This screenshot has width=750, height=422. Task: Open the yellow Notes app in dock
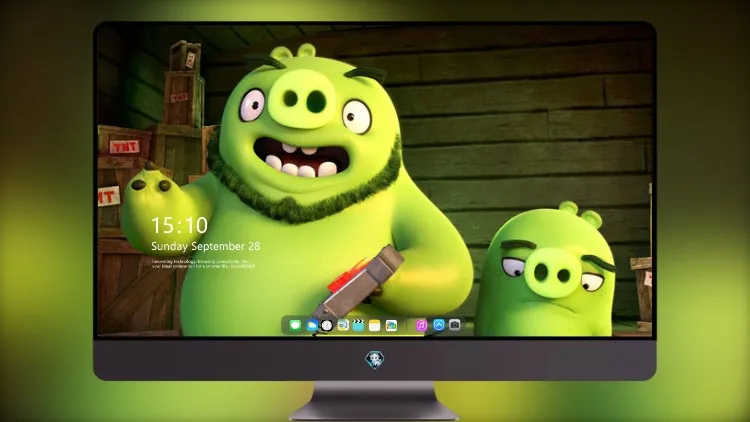375,325
